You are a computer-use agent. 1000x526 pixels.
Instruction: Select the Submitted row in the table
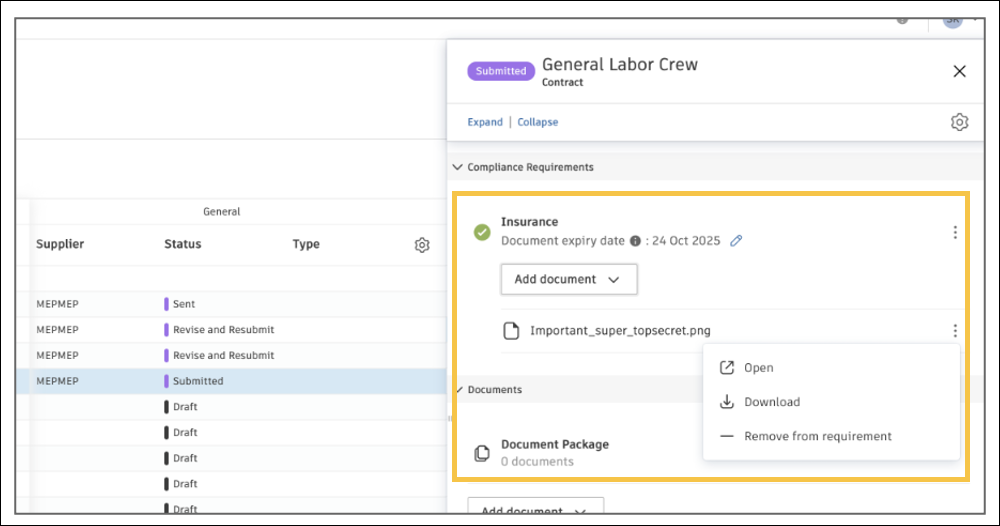click(198, 381)
